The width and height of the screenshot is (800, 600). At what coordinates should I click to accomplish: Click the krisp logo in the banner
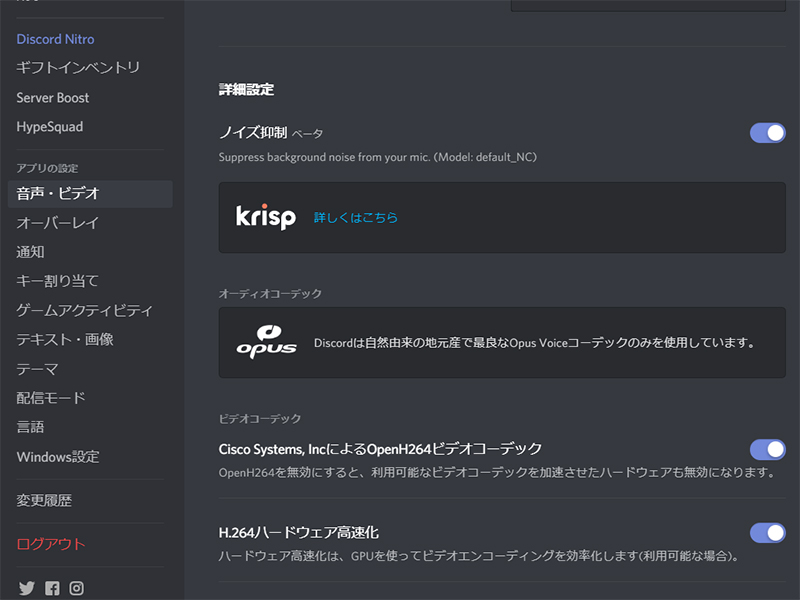(x=264, y=216)
